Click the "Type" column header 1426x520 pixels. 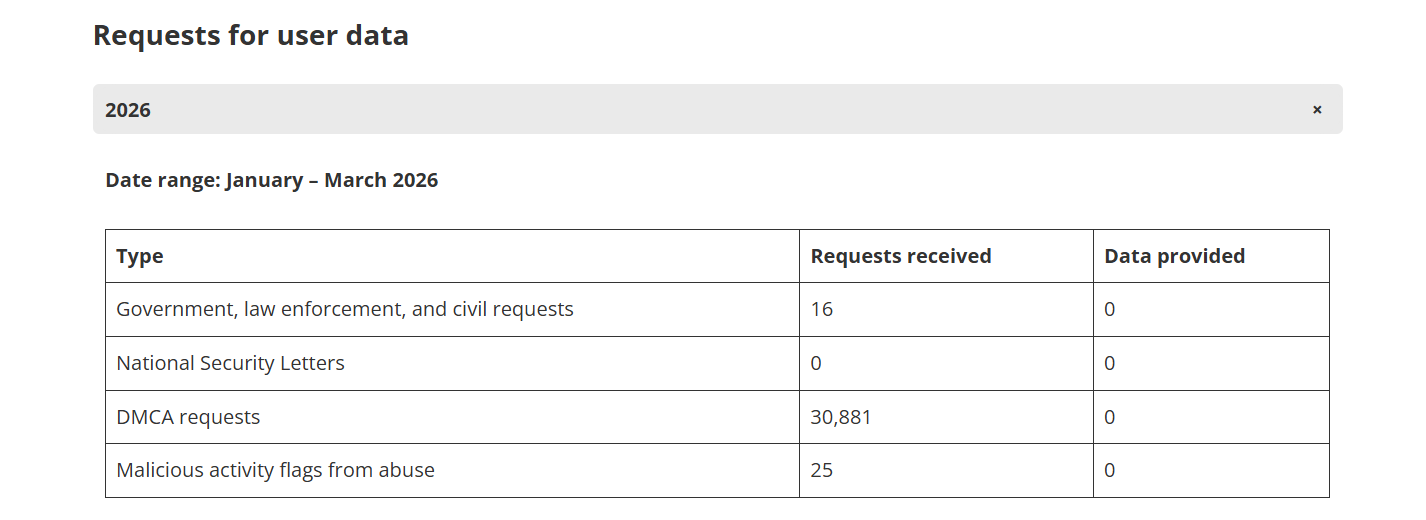[140, 256]
